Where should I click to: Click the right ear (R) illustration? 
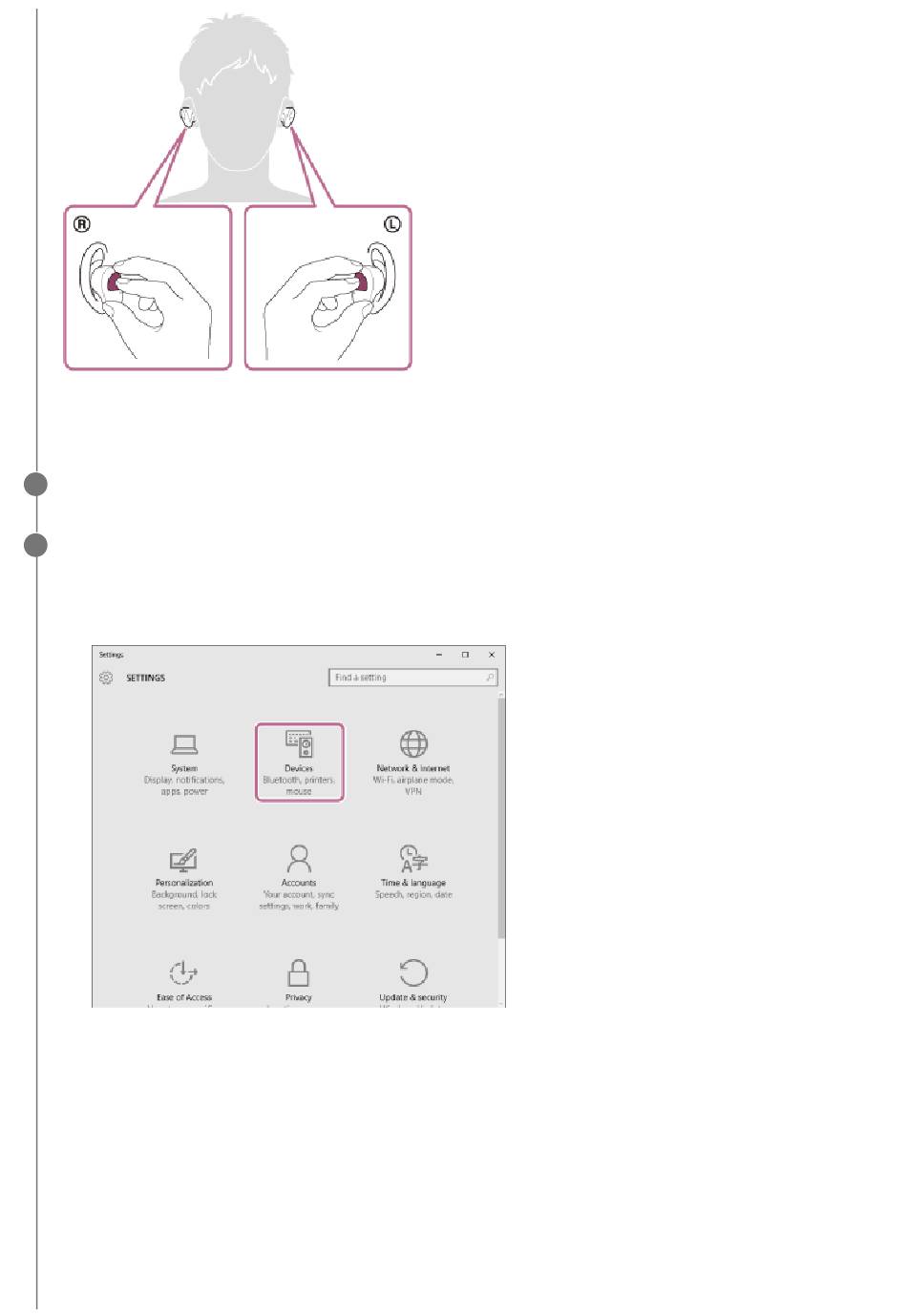(x=148, y=287)
